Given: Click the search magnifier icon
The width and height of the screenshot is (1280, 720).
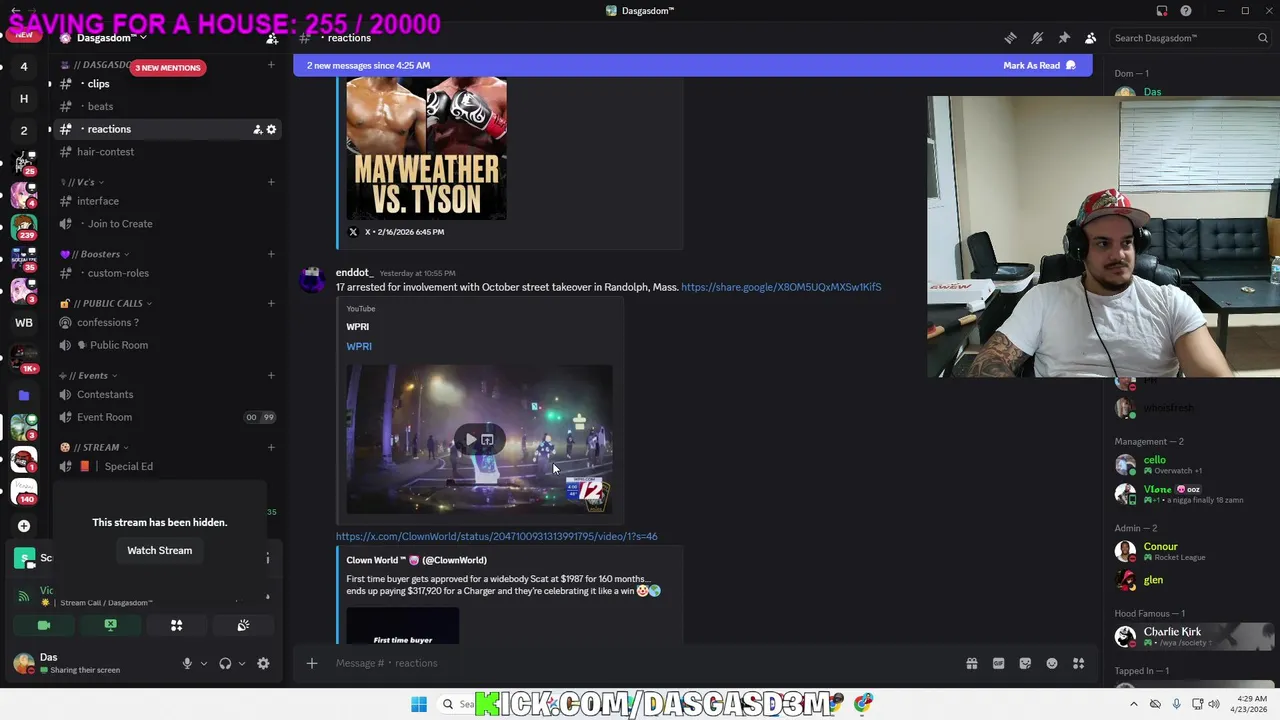Looking at the screenshot, I should [1263, 38].
